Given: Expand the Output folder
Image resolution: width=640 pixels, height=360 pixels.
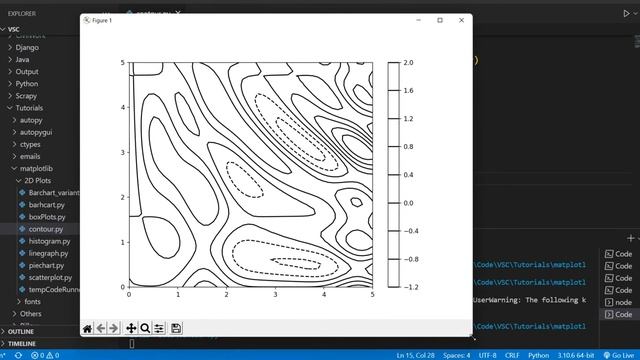Looking at the screenshot, I should (10, 71).
